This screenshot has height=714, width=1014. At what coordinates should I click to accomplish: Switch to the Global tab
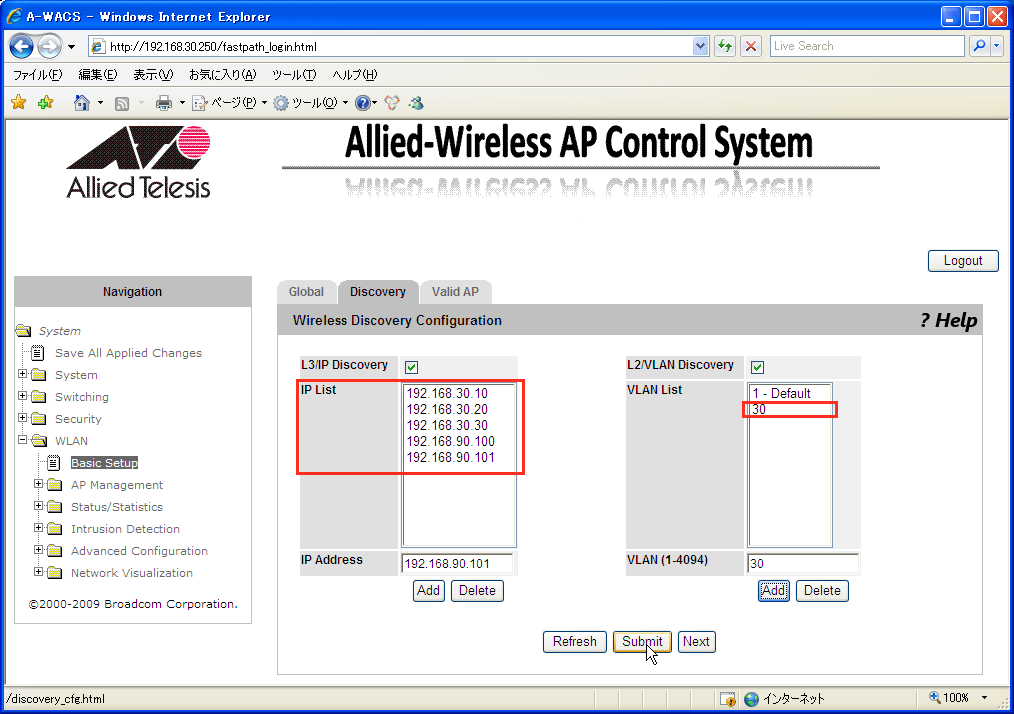(307, 292)
